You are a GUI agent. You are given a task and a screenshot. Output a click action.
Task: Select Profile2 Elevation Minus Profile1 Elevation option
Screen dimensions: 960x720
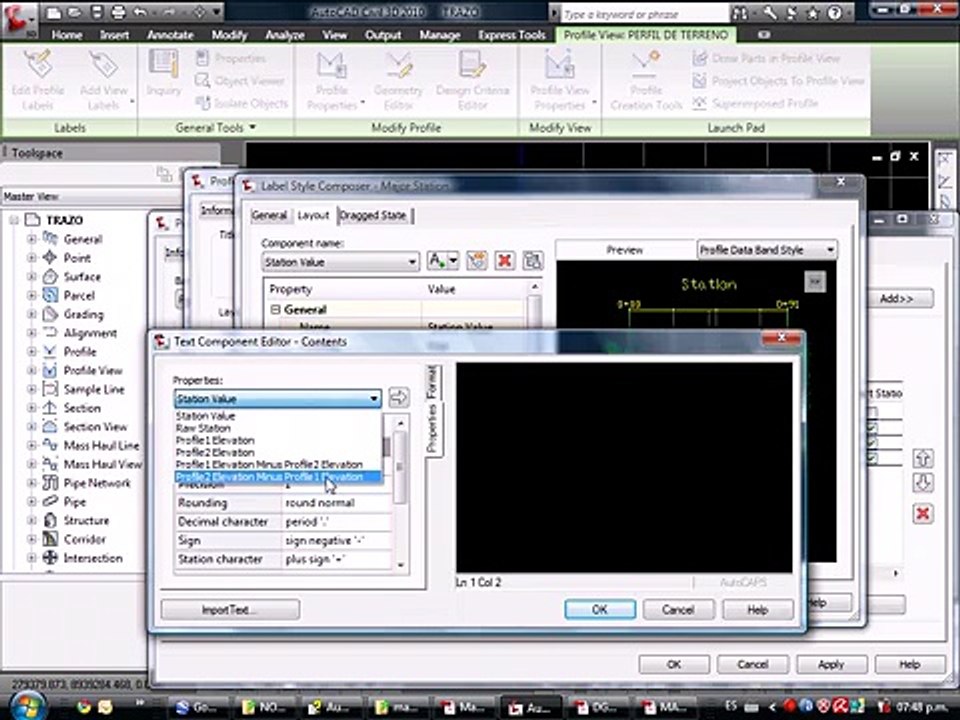tap(277, 476)
